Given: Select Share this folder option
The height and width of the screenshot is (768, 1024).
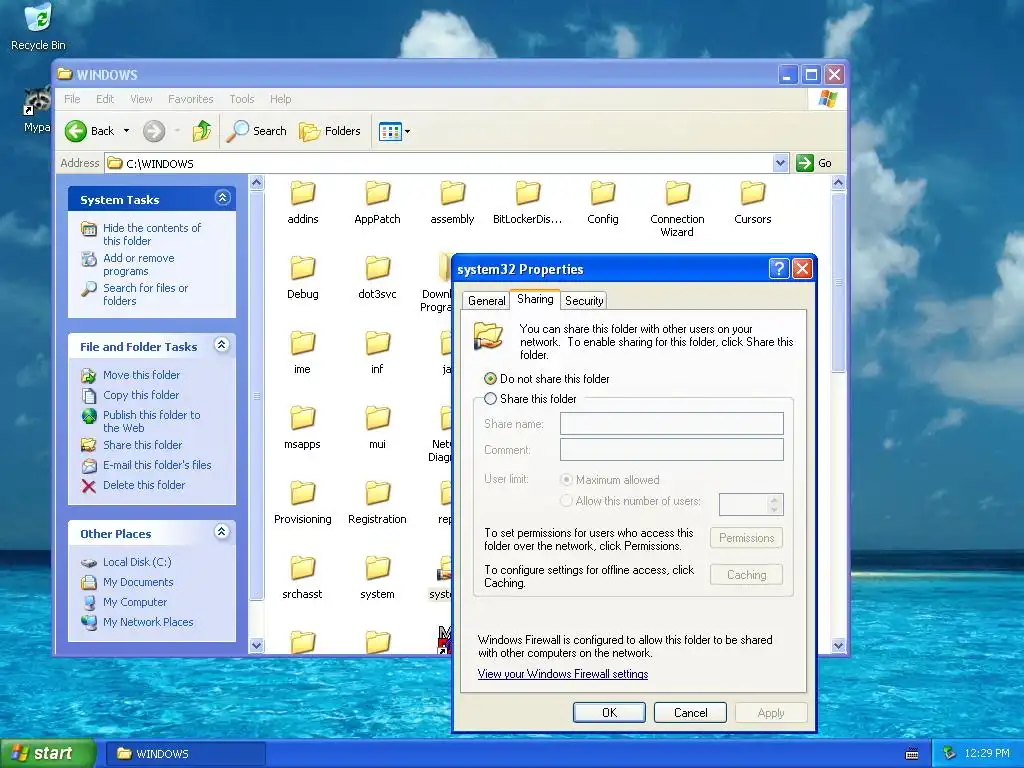Looking at the screenshot, I should point(530,398).
